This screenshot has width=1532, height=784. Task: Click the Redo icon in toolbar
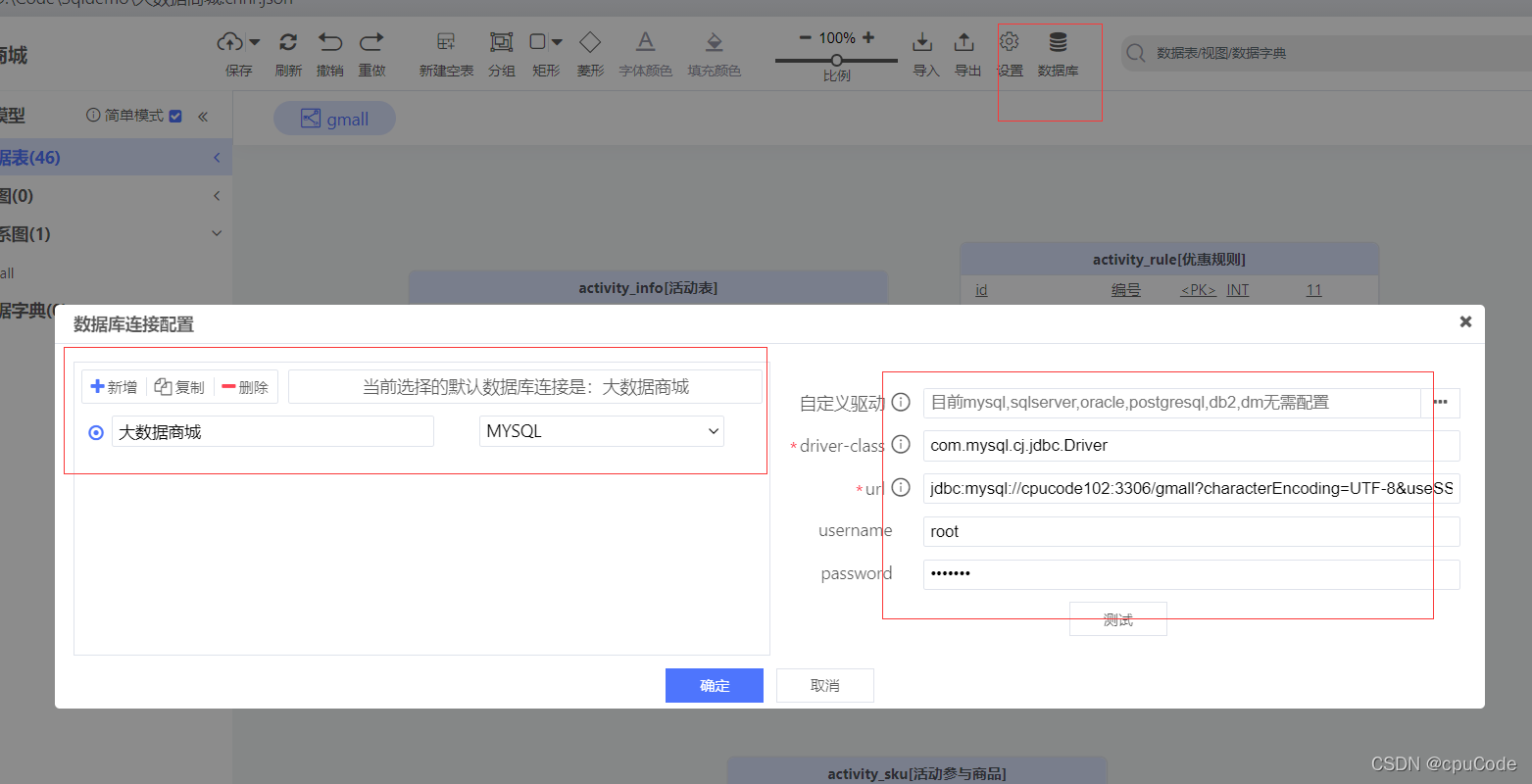pyautogui.click(x=371, y=42)
